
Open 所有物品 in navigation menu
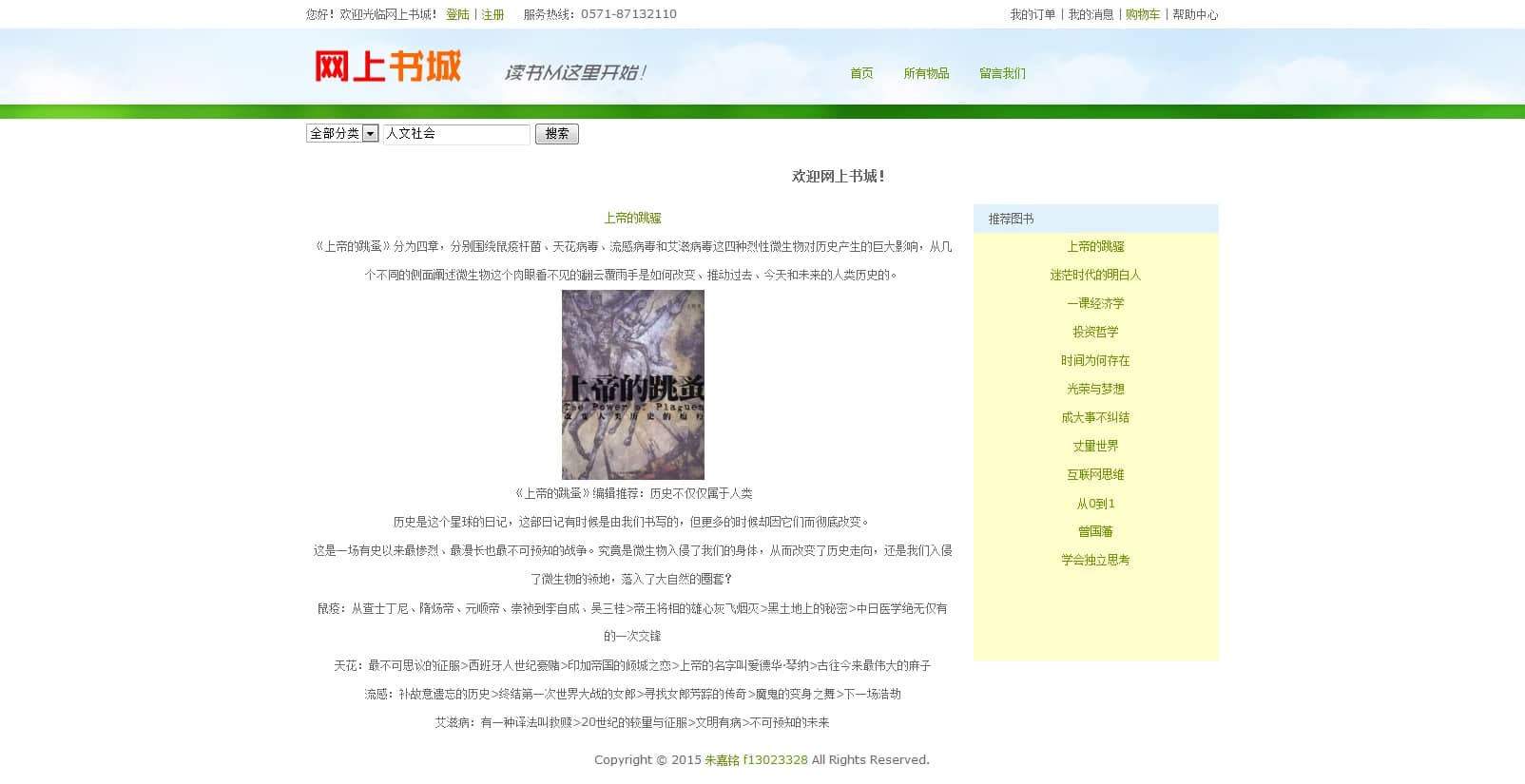tap(926, 73)
